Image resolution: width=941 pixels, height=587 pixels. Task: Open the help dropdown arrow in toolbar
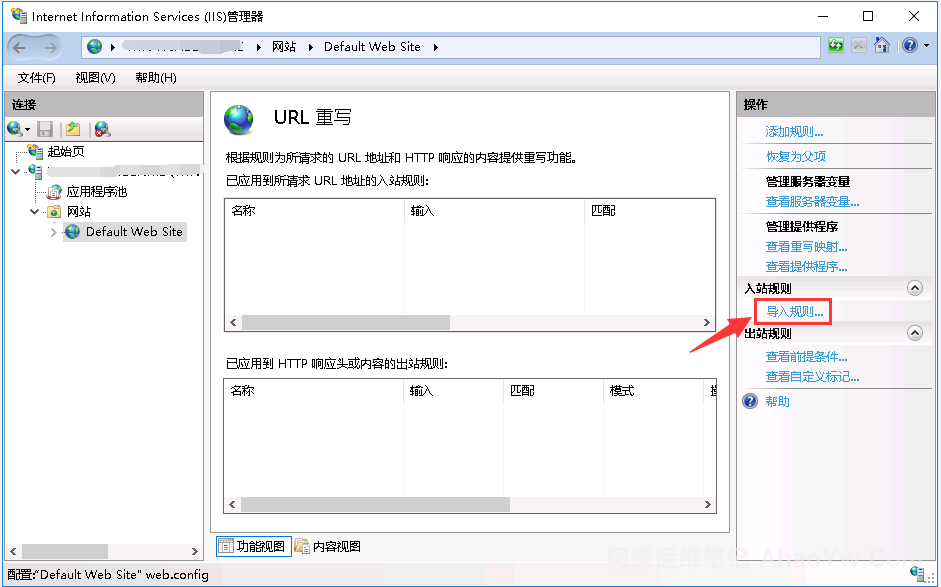(x=924, y=47)
